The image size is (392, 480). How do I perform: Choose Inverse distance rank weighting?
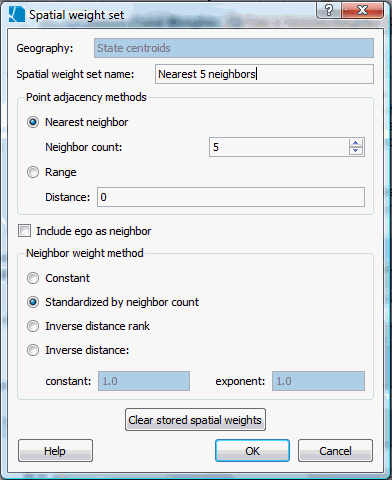tap(33, 326)
